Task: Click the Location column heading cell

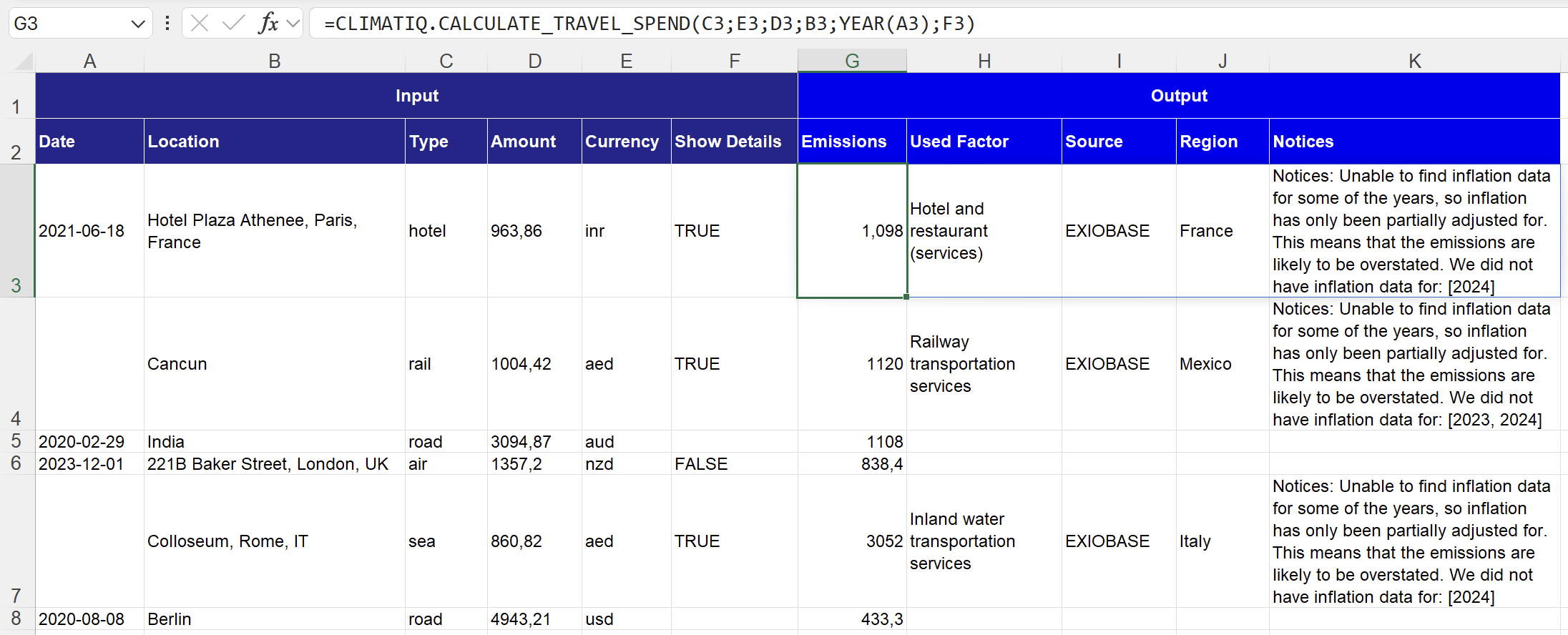Action: click(x=275, y=142)
